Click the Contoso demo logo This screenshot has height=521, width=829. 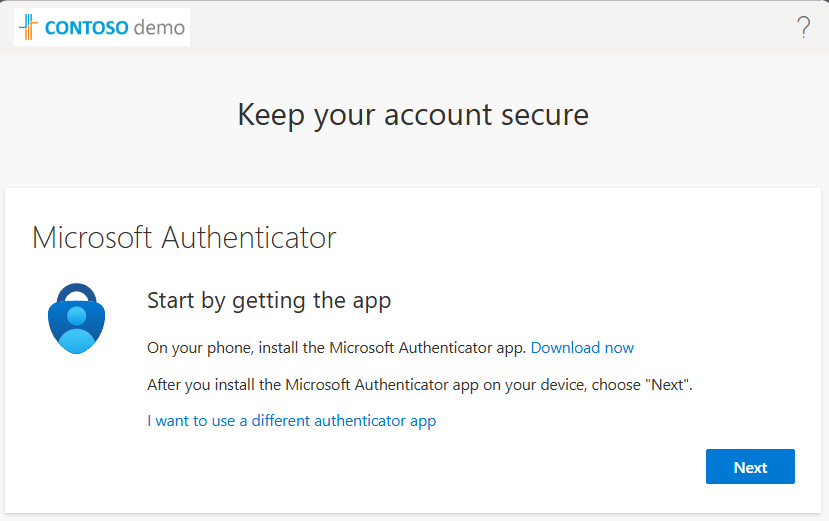point(102,27)
